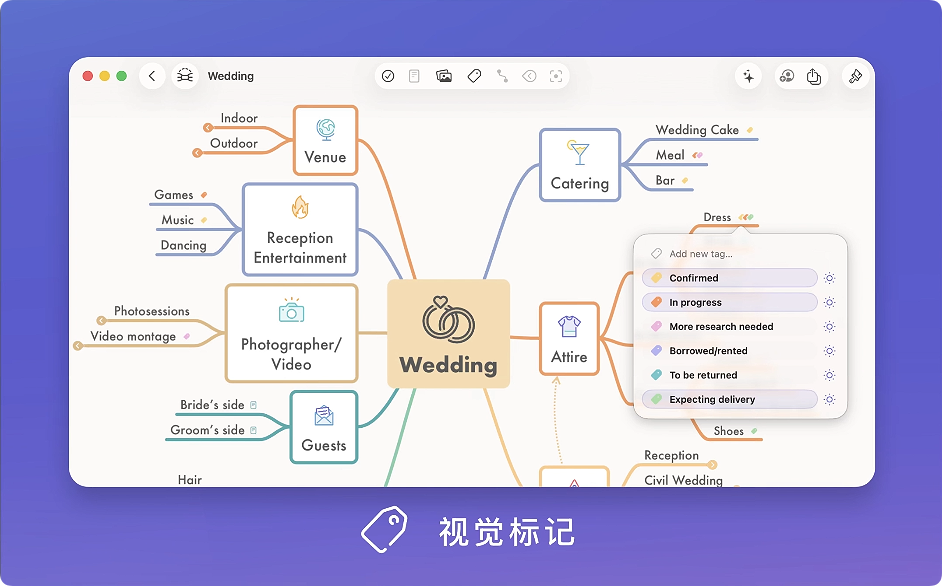Click the image insert toolbar icon
The width and height of the screenshot is (942, 586).
444,76
